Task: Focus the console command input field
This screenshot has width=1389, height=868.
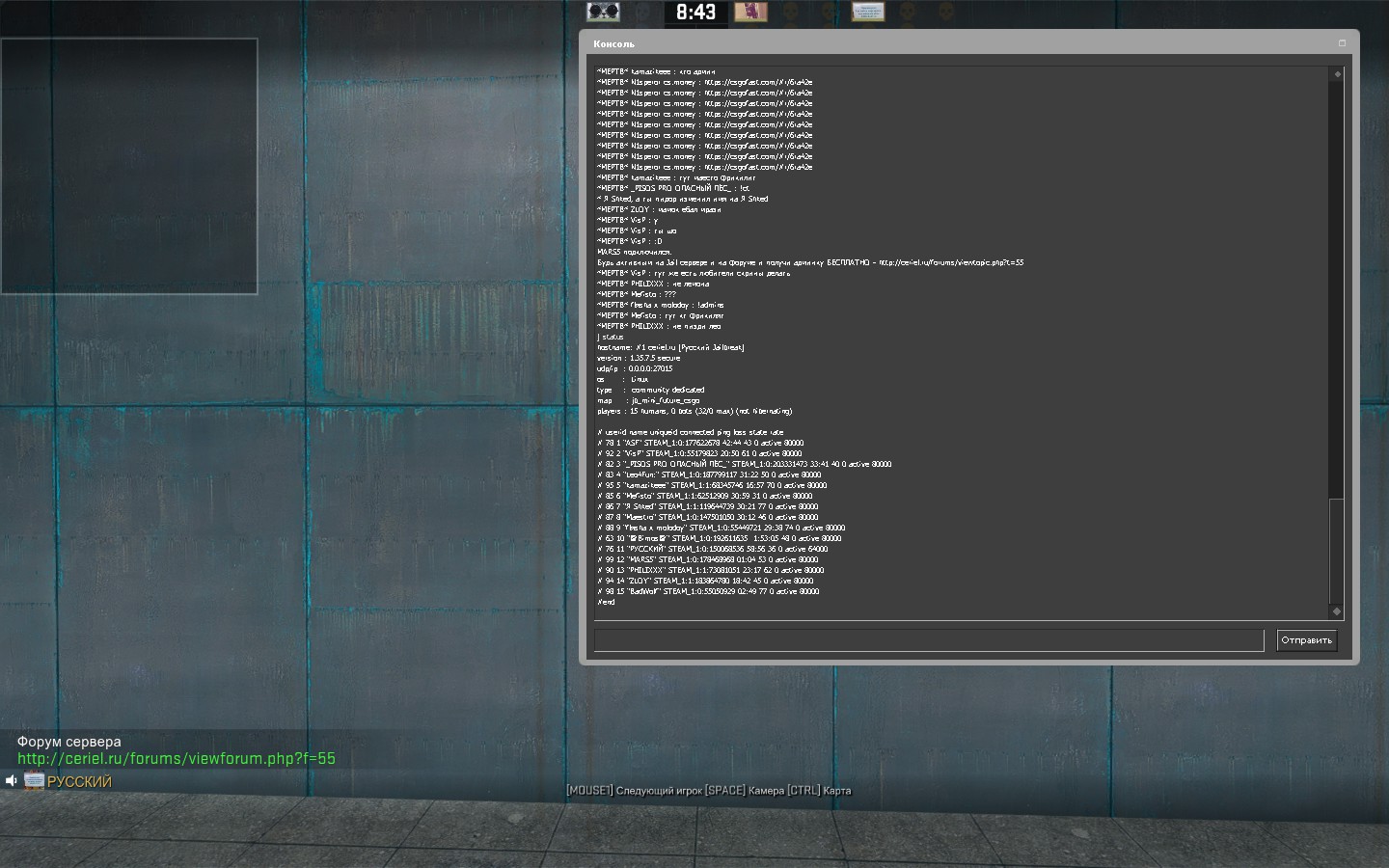Action: pyautogui.click(x=928, y=640)
